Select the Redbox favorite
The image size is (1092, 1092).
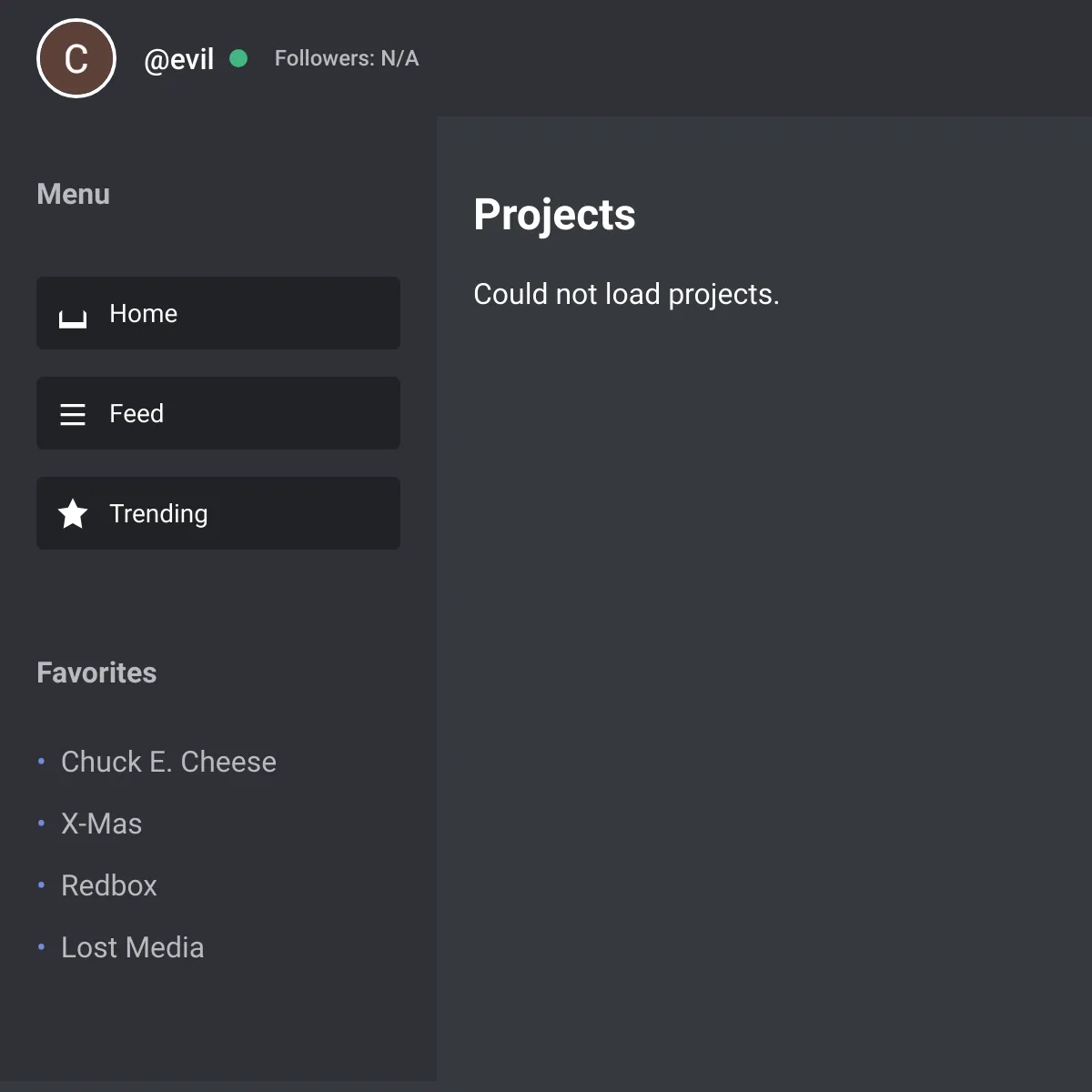tap(108, 885)
